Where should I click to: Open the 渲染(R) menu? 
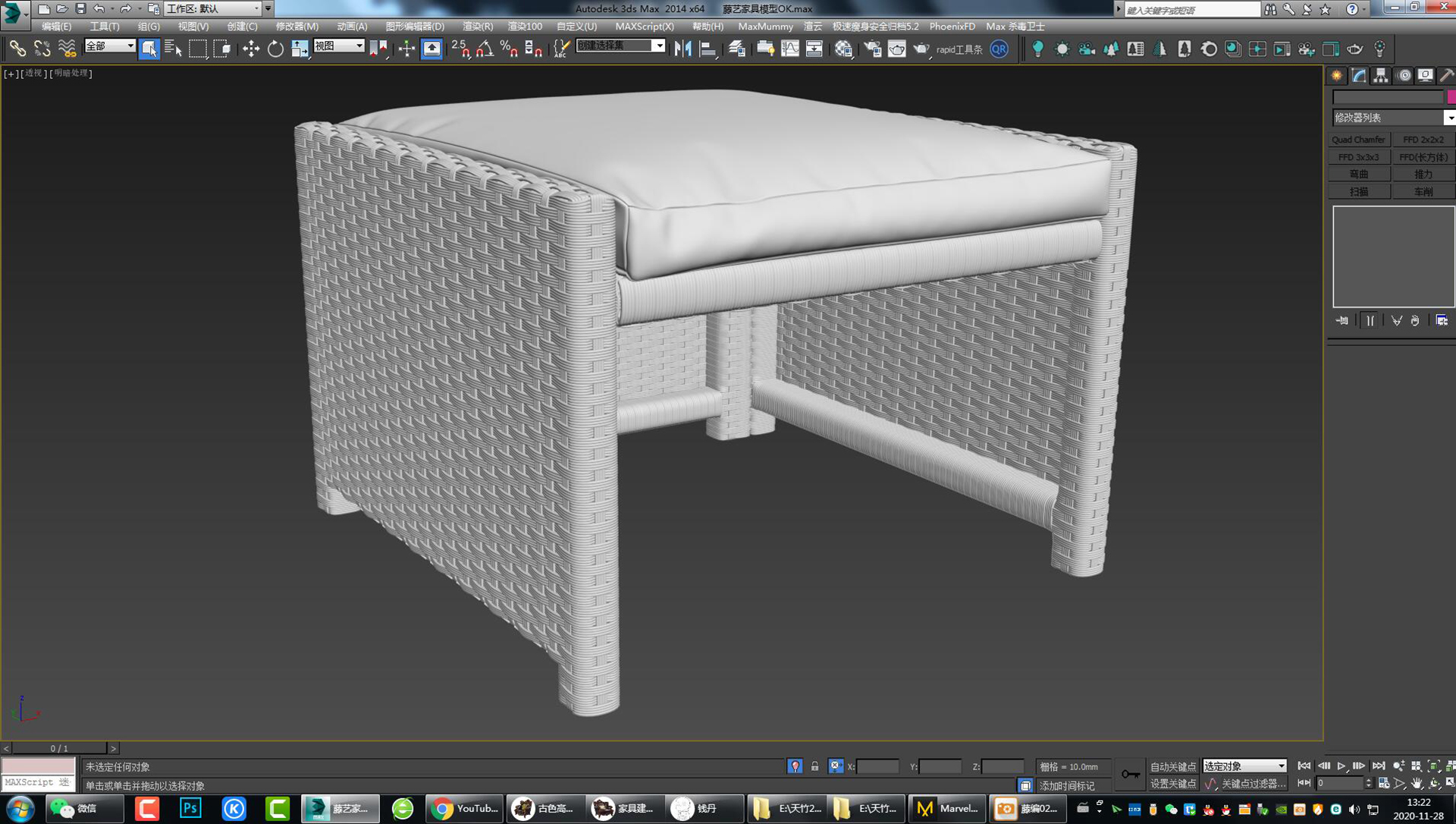pos(477,26)
